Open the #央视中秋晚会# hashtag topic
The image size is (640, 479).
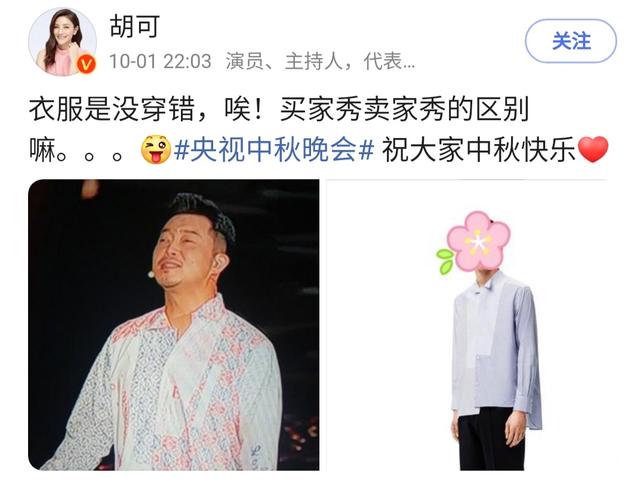[274, 150]
